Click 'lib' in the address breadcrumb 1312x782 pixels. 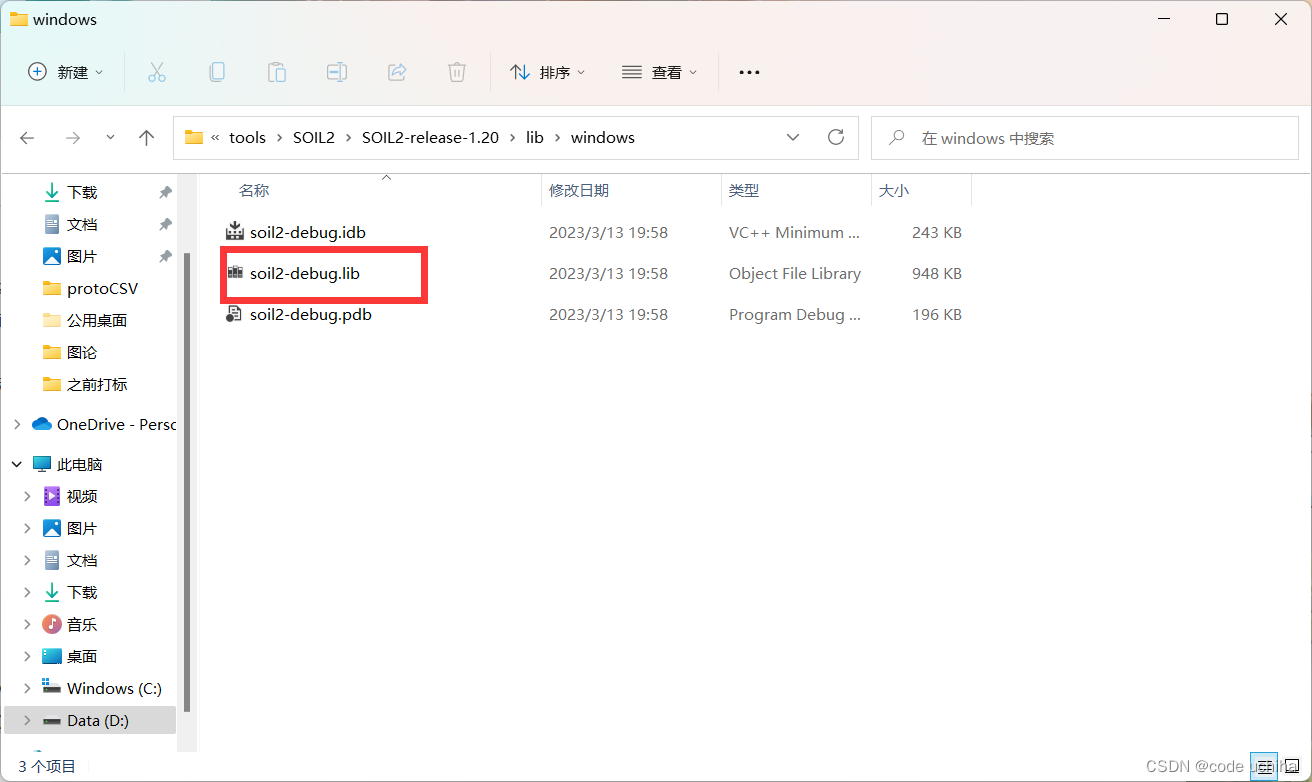click(535, 138)
